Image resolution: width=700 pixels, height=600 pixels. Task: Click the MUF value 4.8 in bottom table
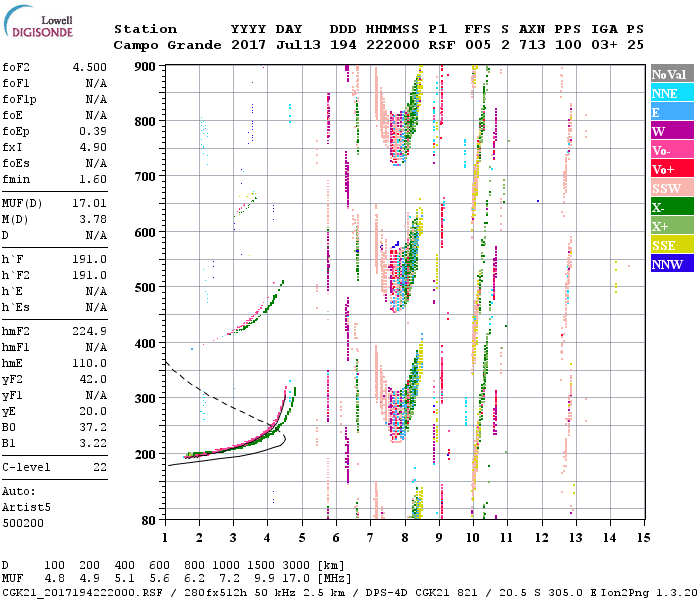[54, 579]
